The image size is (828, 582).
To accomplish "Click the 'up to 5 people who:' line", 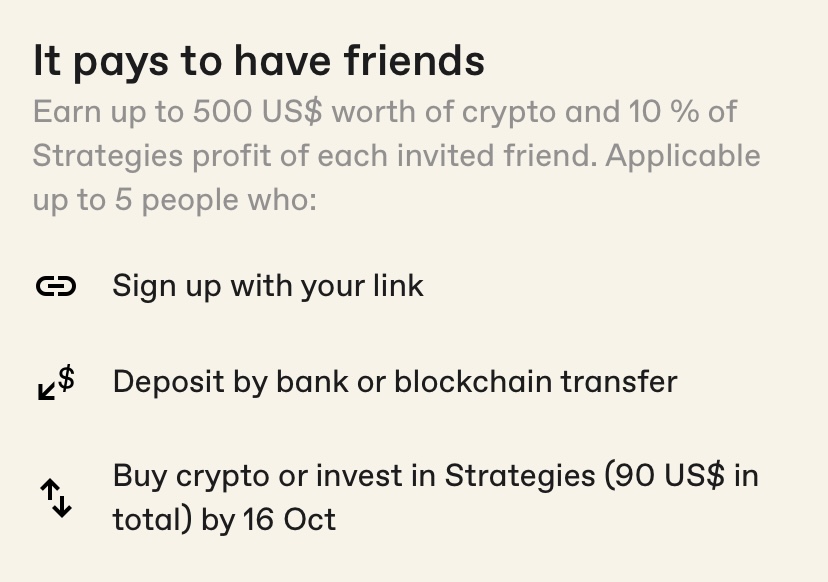I will pos(175,201).
